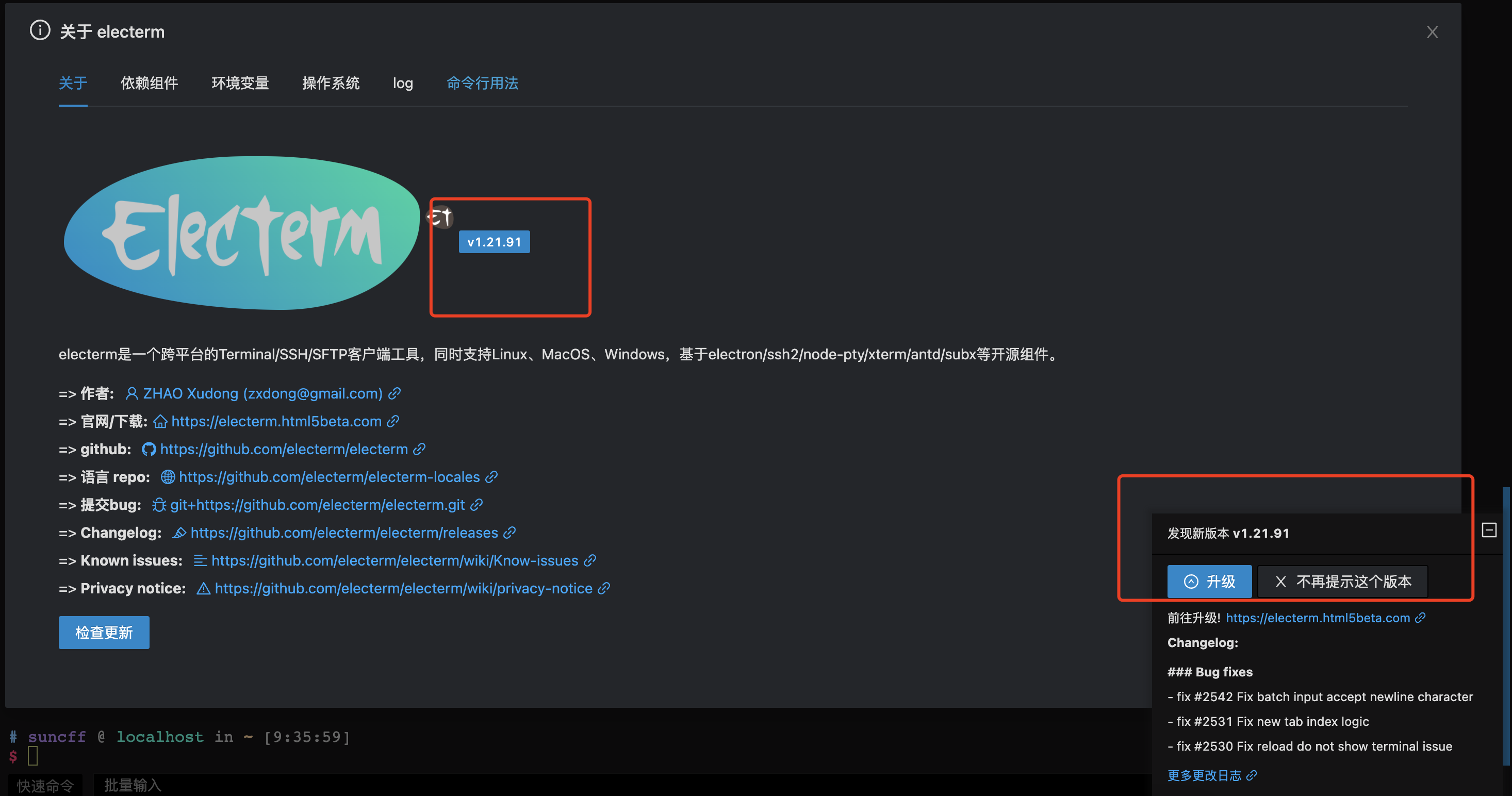Collapse the upgrade panel with minus icon
Viewport: 1512px width, 796px height.
(1489, 530)
